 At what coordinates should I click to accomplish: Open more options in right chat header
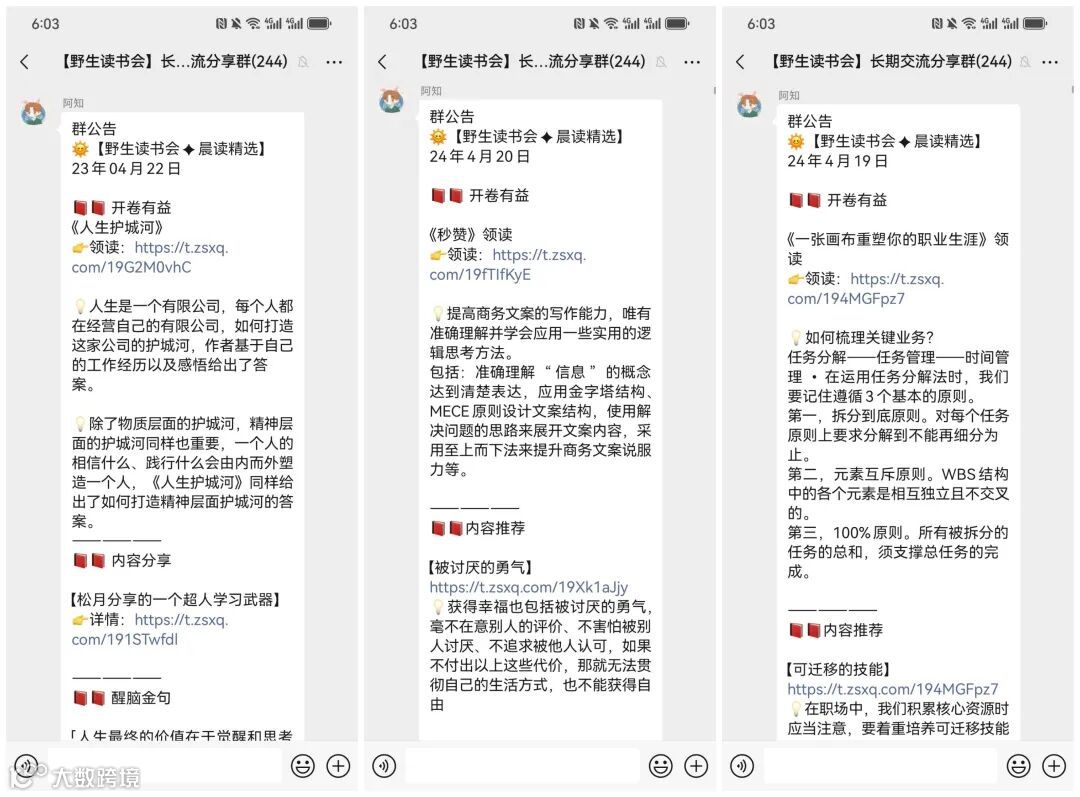point(1050,62)
